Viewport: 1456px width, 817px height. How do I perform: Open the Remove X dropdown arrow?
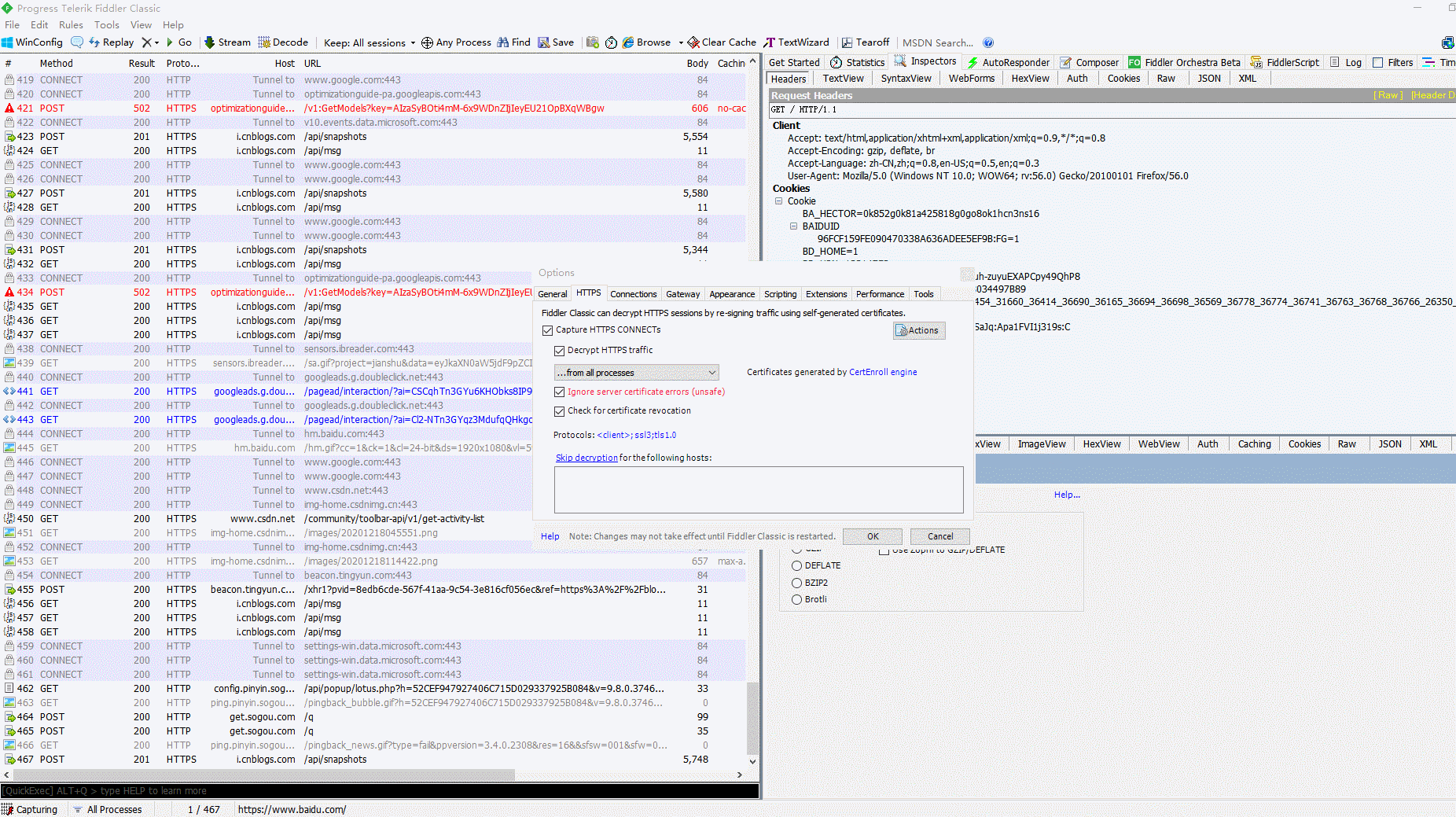click(x=156, y=42)
